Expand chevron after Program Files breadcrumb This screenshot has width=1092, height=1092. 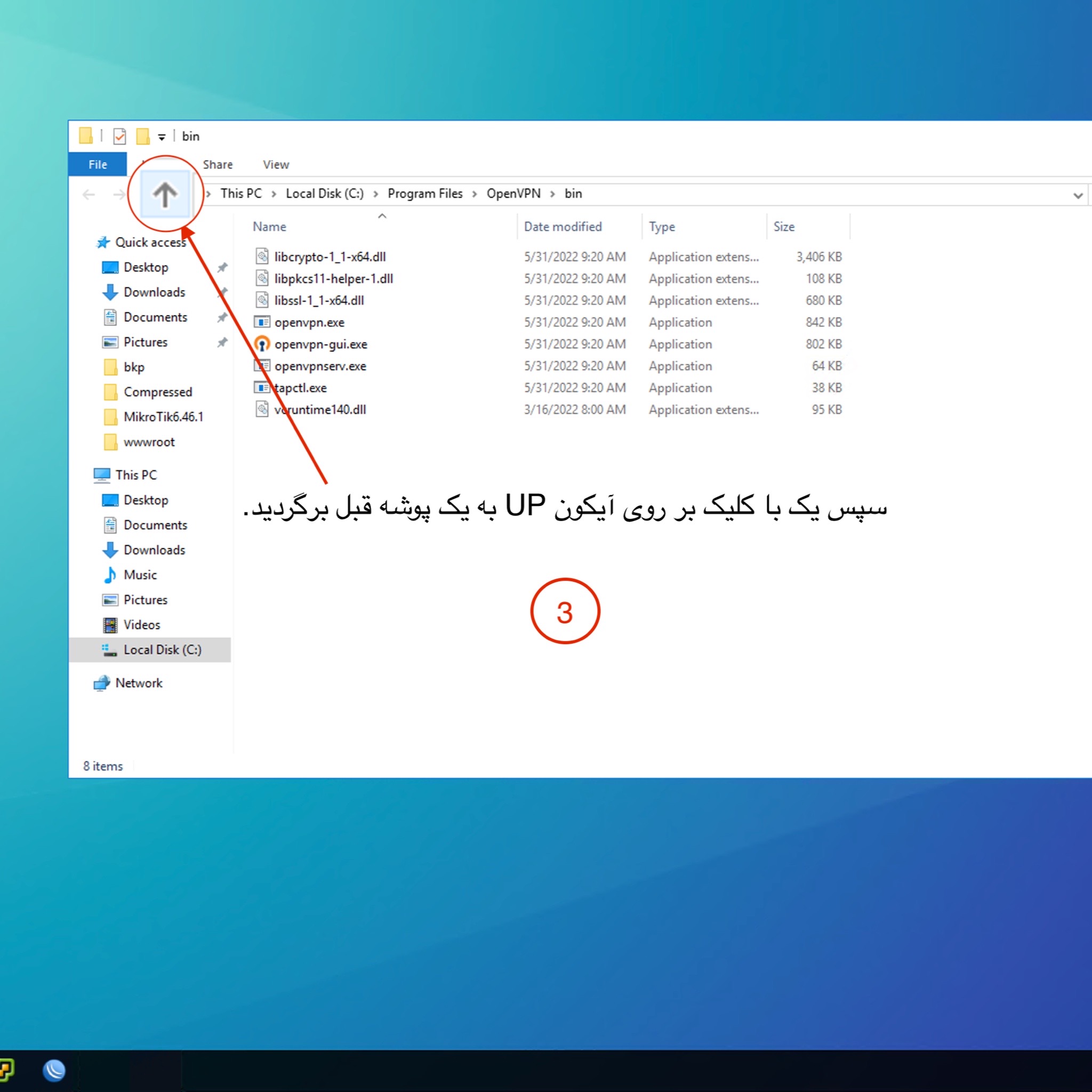point(475,194)
